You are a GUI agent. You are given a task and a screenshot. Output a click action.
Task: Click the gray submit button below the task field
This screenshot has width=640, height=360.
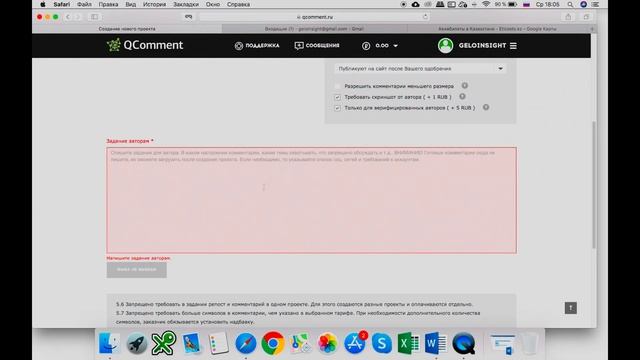click(136, 270)
